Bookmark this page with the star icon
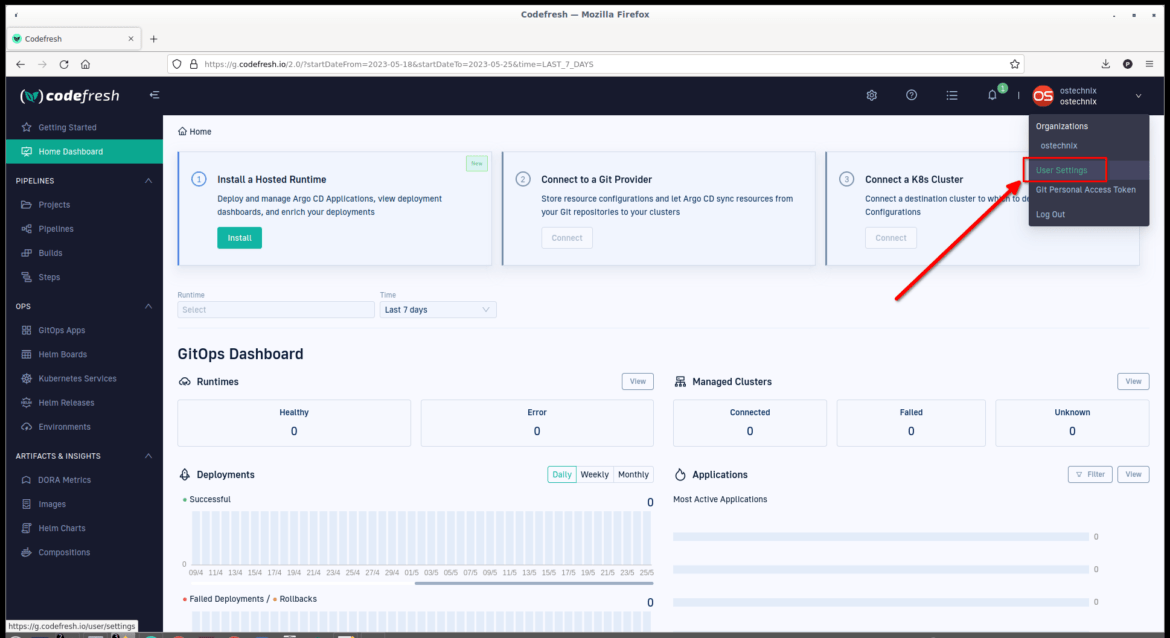Image resolution: width=1170 pixels, height=638 pixels. click(x=1015, y=64)
